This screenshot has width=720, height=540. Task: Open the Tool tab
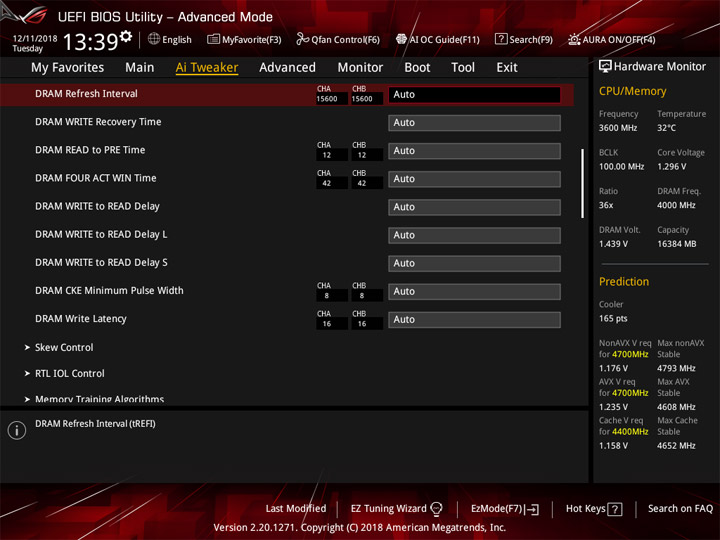pos(463,68)
